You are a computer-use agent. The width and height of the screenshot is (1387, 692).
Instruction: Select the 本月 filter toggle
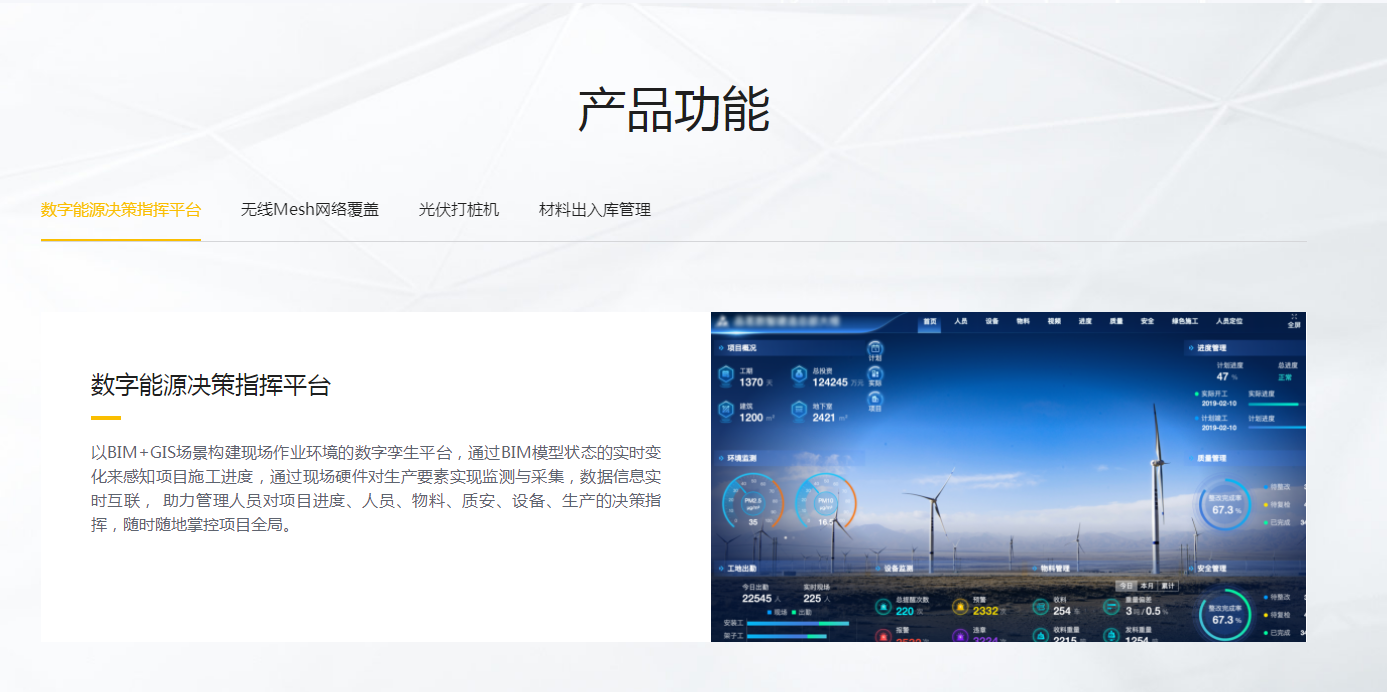pyautogui.click(x=1147, y=585)
